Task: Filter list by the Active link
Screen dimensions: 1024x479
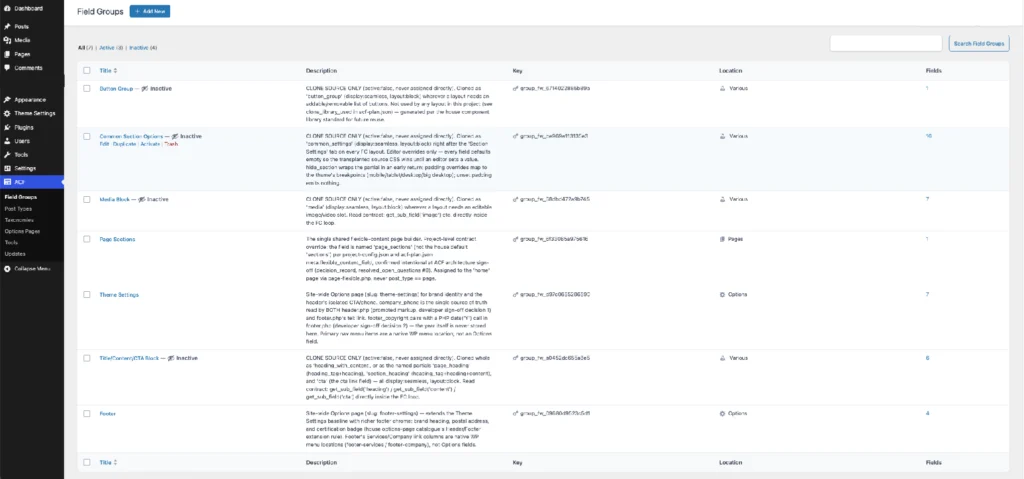Action: pos(106,48)
